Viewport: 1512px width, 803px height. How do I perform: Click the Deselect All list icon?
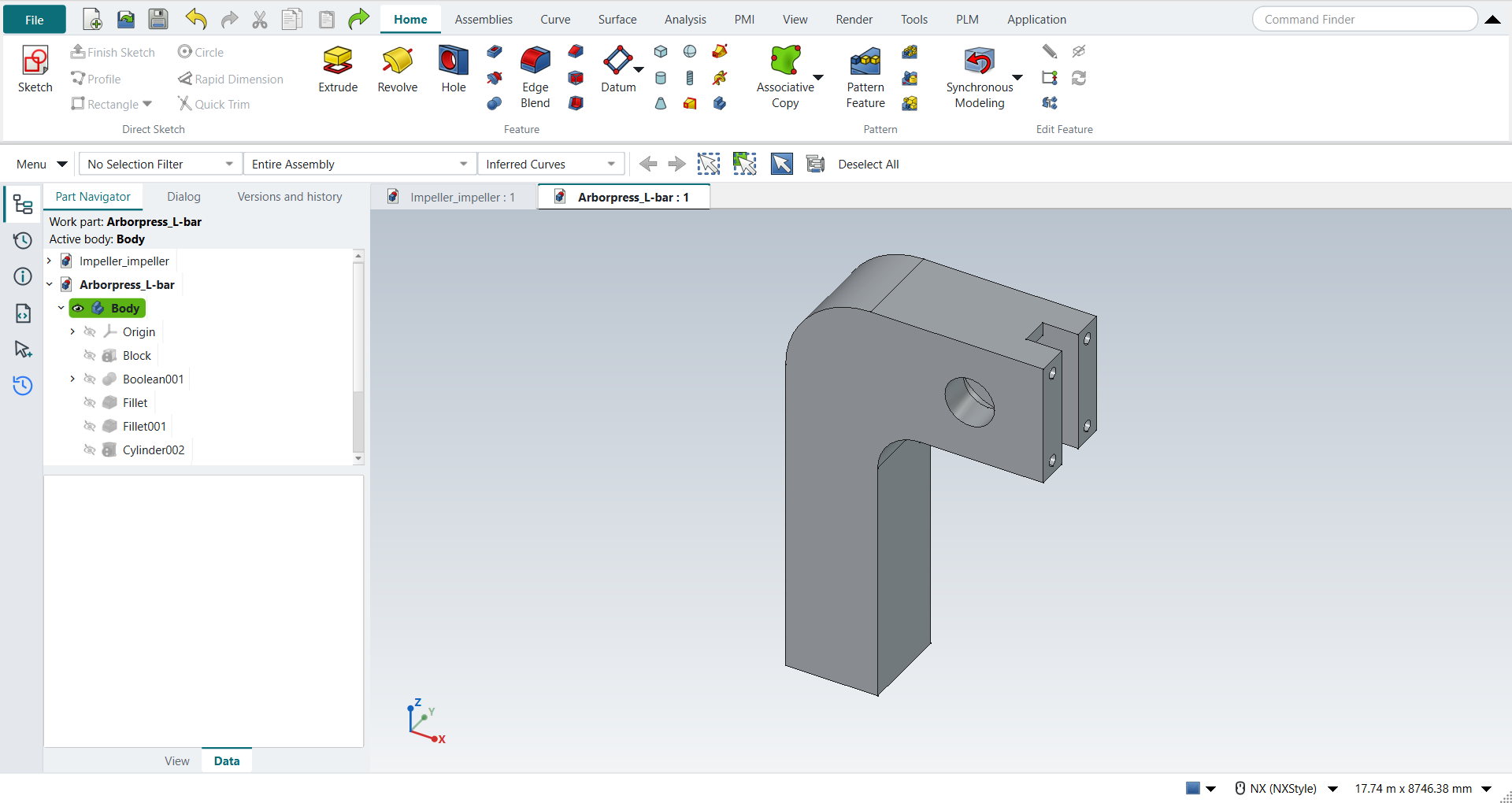[816, 164]
